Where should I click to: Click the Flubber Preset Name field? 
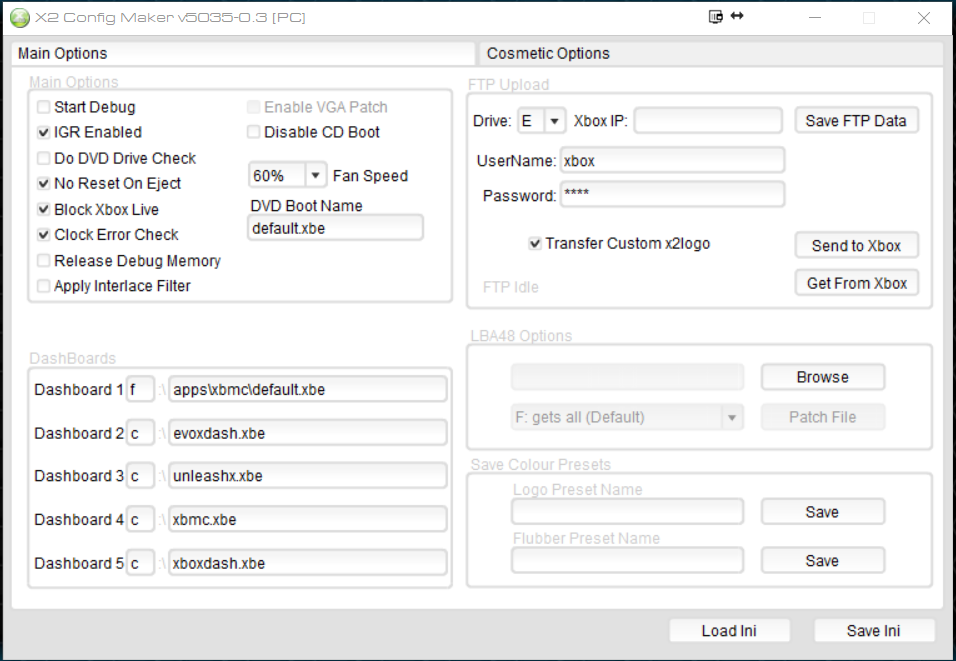[627, 560]
